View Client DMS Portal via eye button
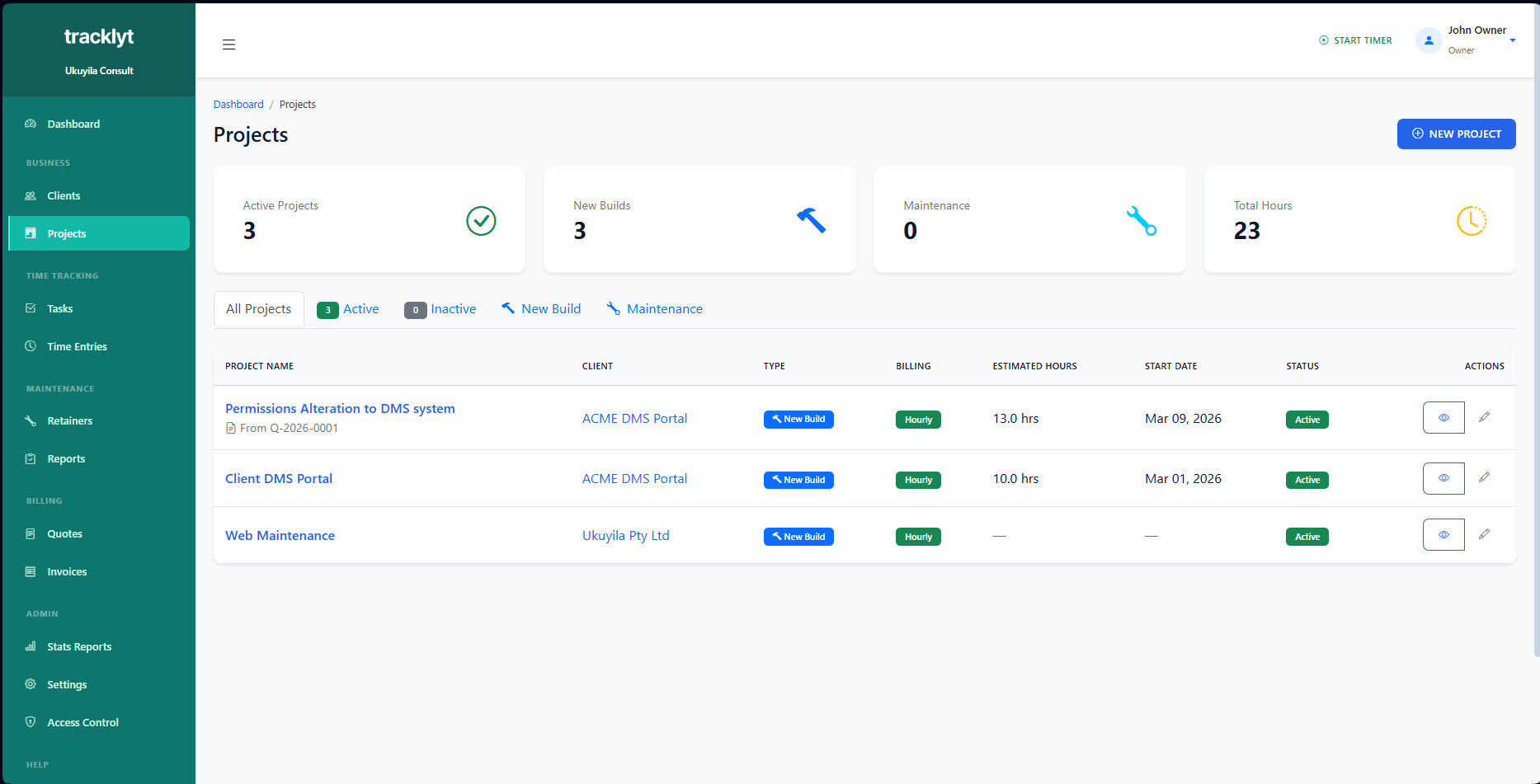 coord(1443,478)
